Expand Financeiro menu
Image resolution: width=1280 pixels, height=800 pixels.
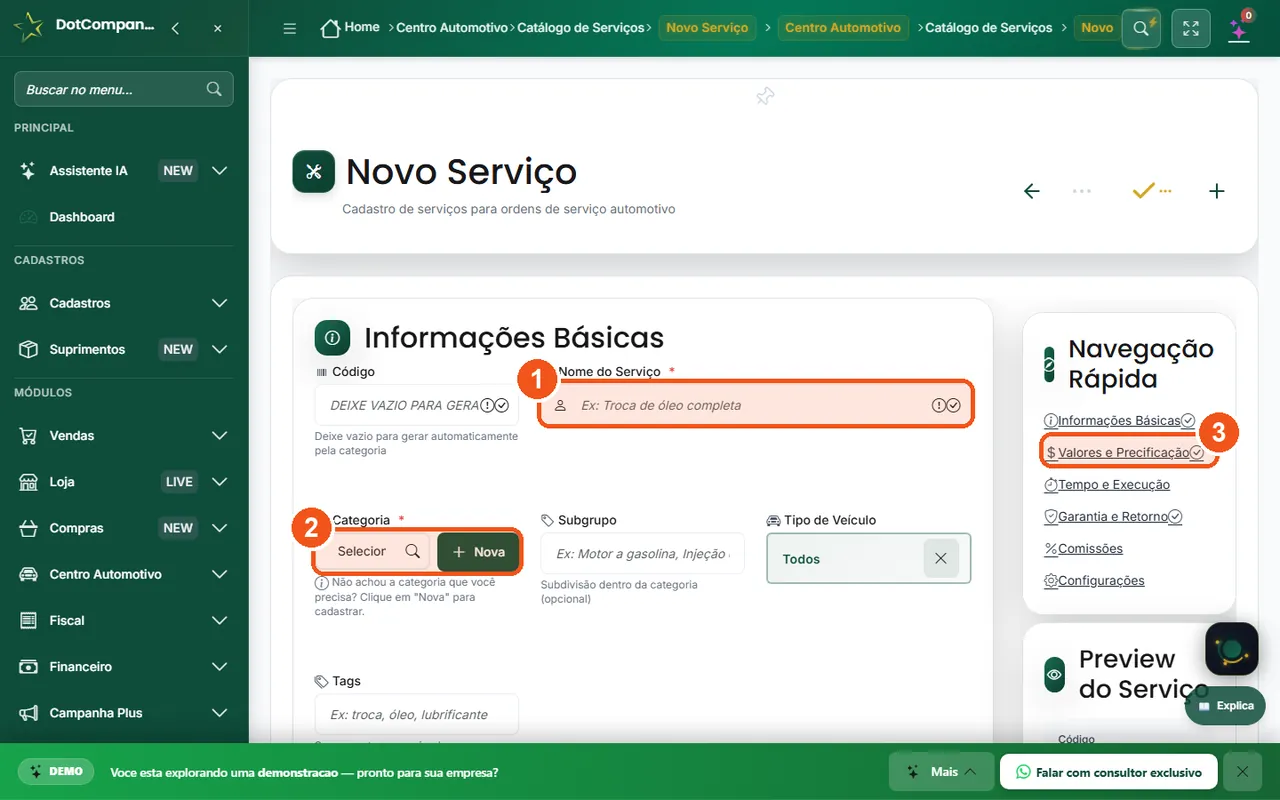(x=220, y=667)
